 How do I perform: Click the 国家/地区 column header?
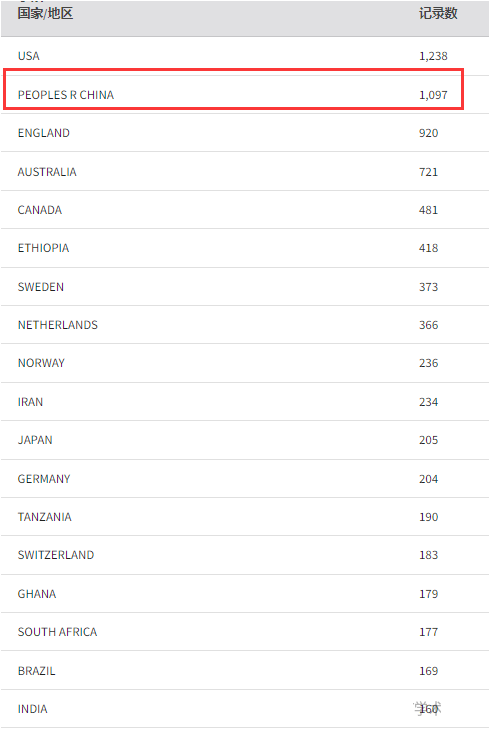pos(45,13)
